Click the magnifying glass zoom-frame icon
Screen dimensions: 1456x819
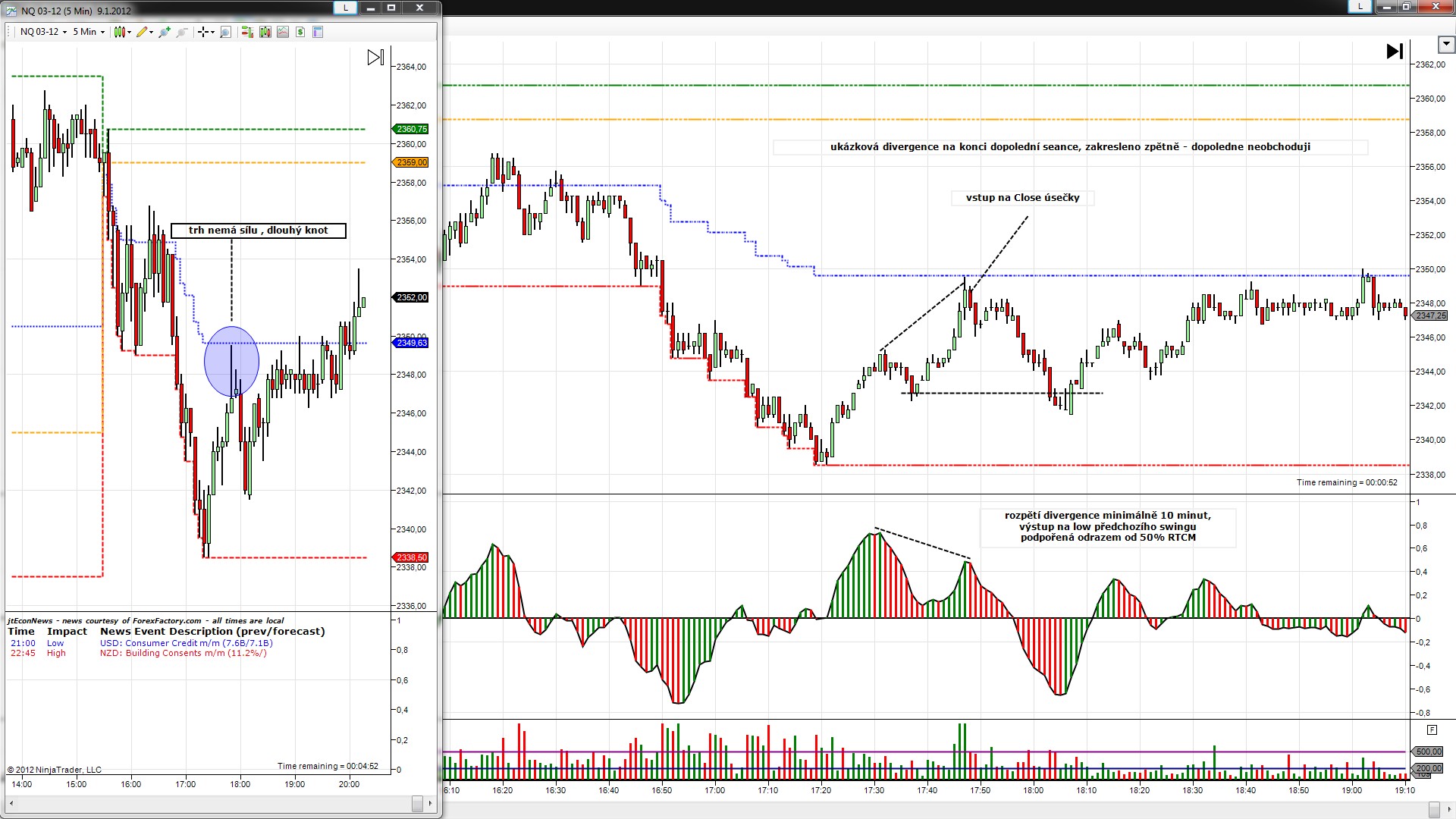[225, 32]
